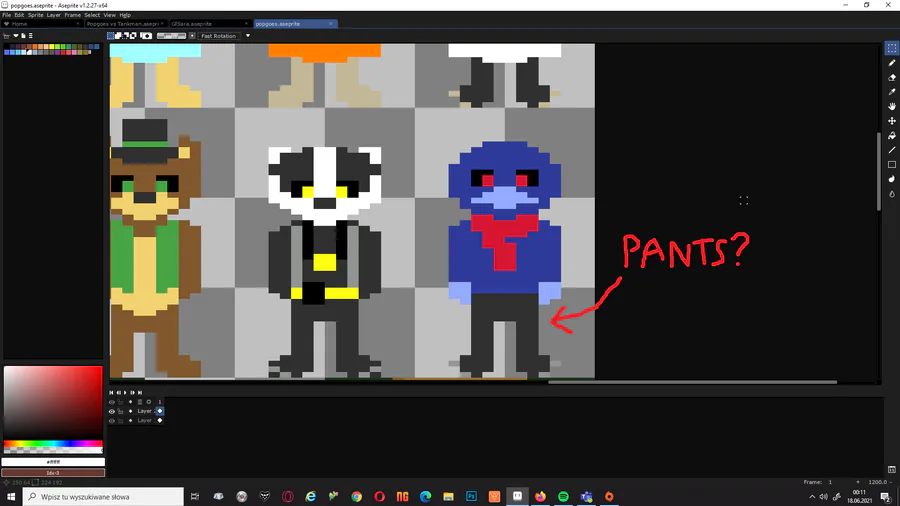The width and height of the screenshot is (900, 506).
Task: Select the highlighted cel of top Layer
Action: [x=160, y=411]
